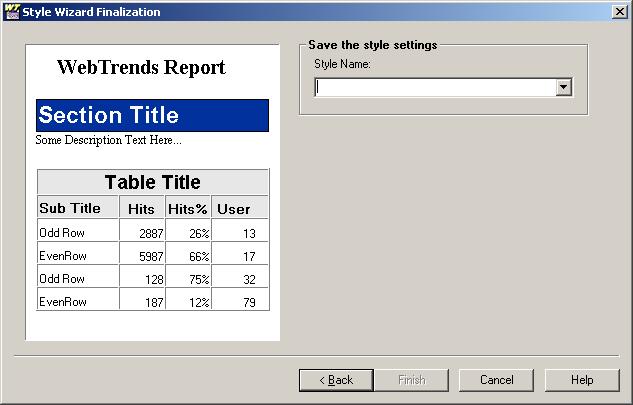Open Help for the wizard

pos(582,380)
